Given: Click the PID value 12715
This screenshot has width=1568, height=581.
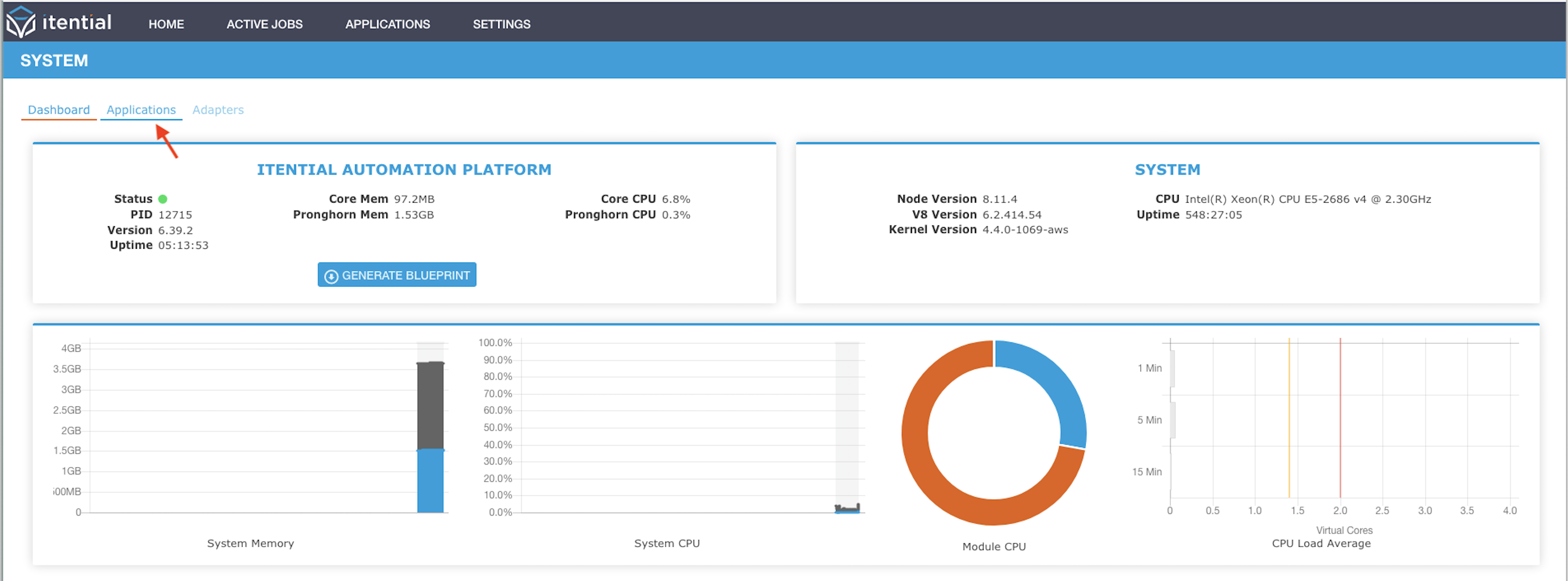Looking at the screenshot, I should 175,215.
